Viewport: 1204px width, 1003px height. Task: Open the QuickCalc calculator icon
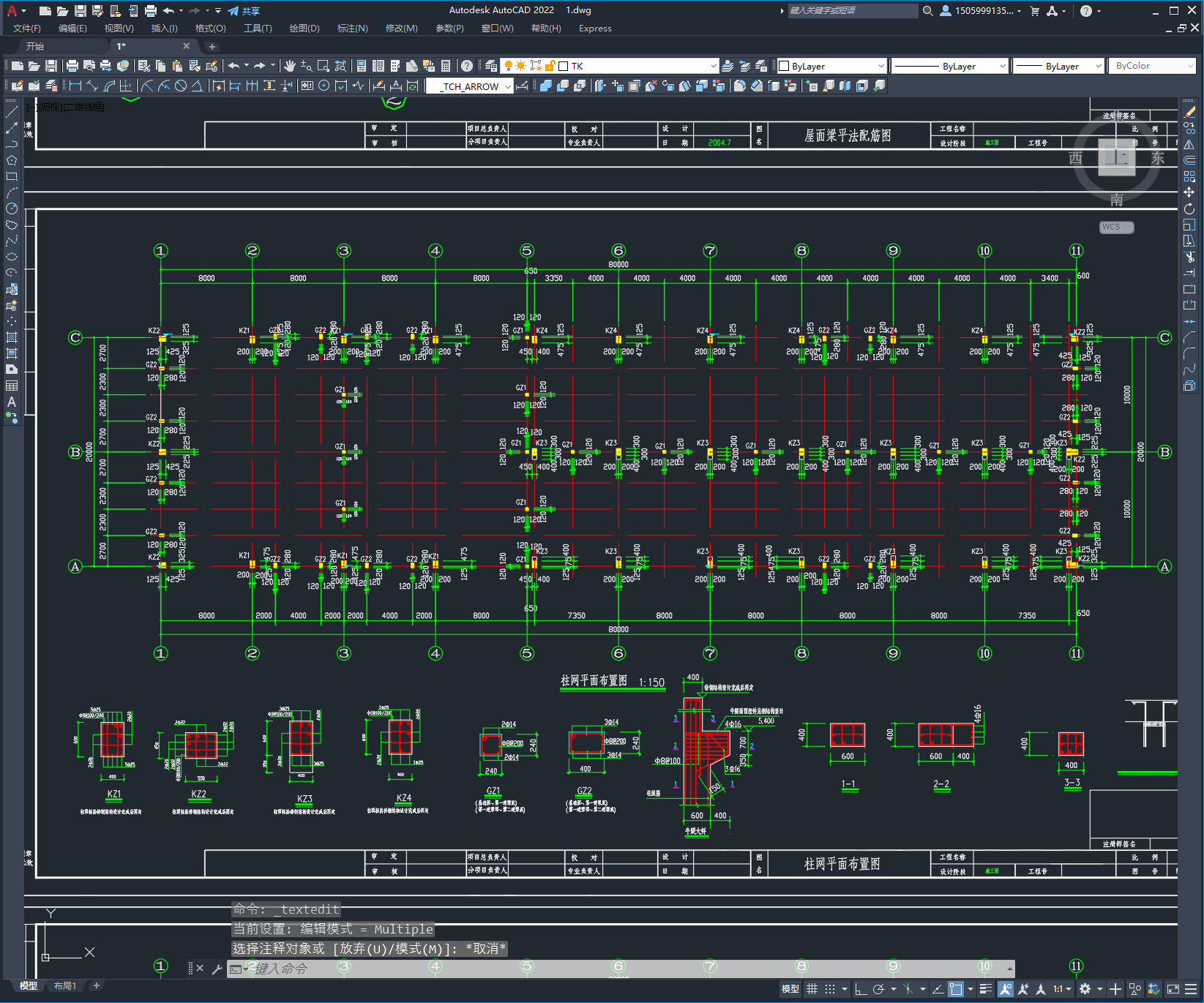click(x=446, y=66)
